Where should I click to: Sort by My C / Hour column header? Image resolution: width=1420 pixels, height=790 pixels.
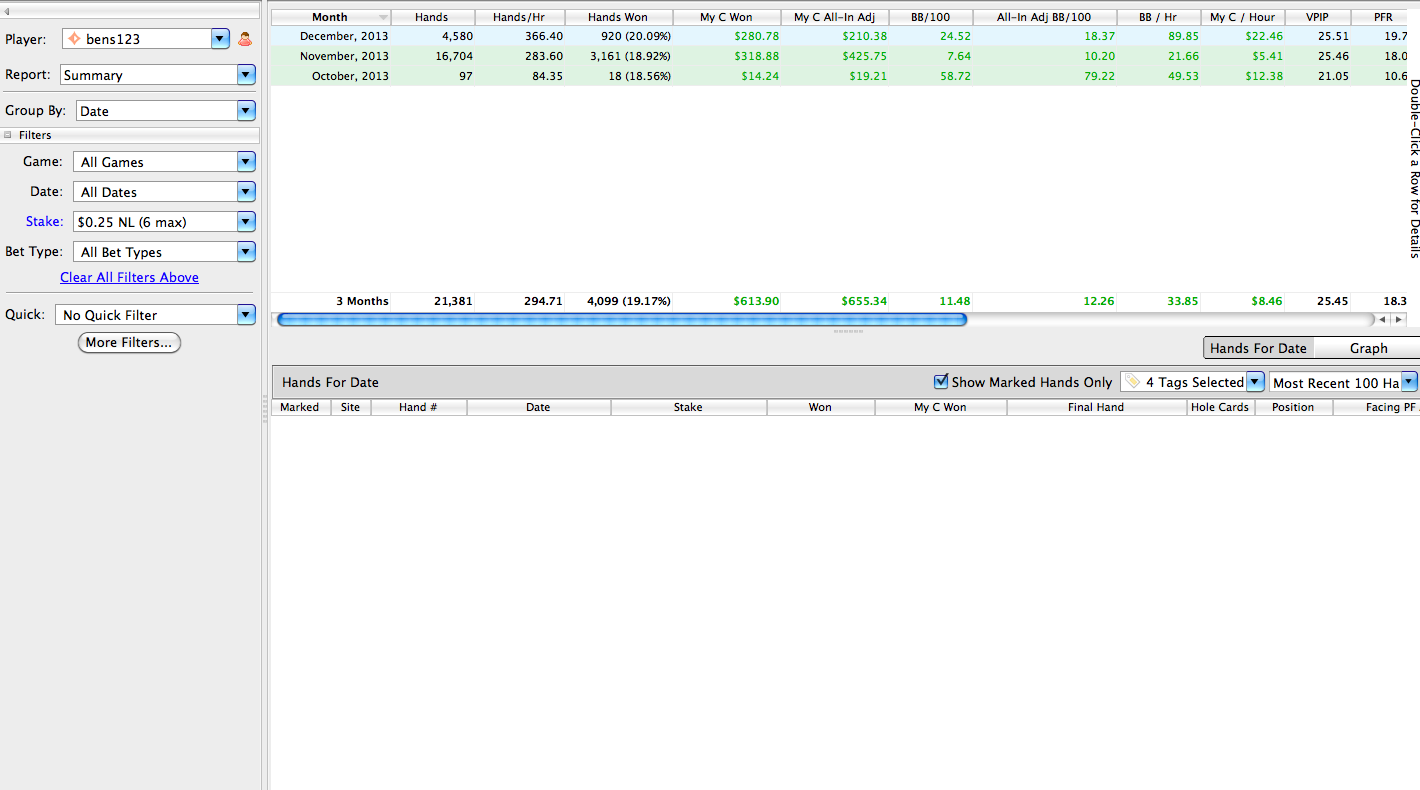[1242, 17]
